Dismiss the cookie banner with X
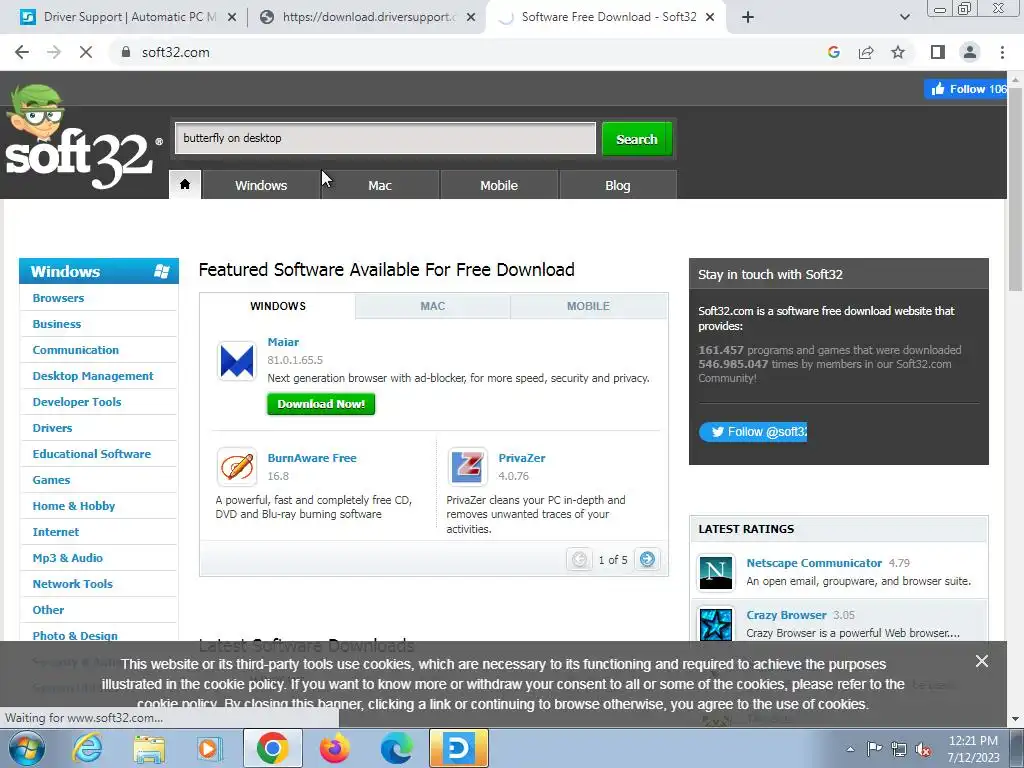 [982, 662]
